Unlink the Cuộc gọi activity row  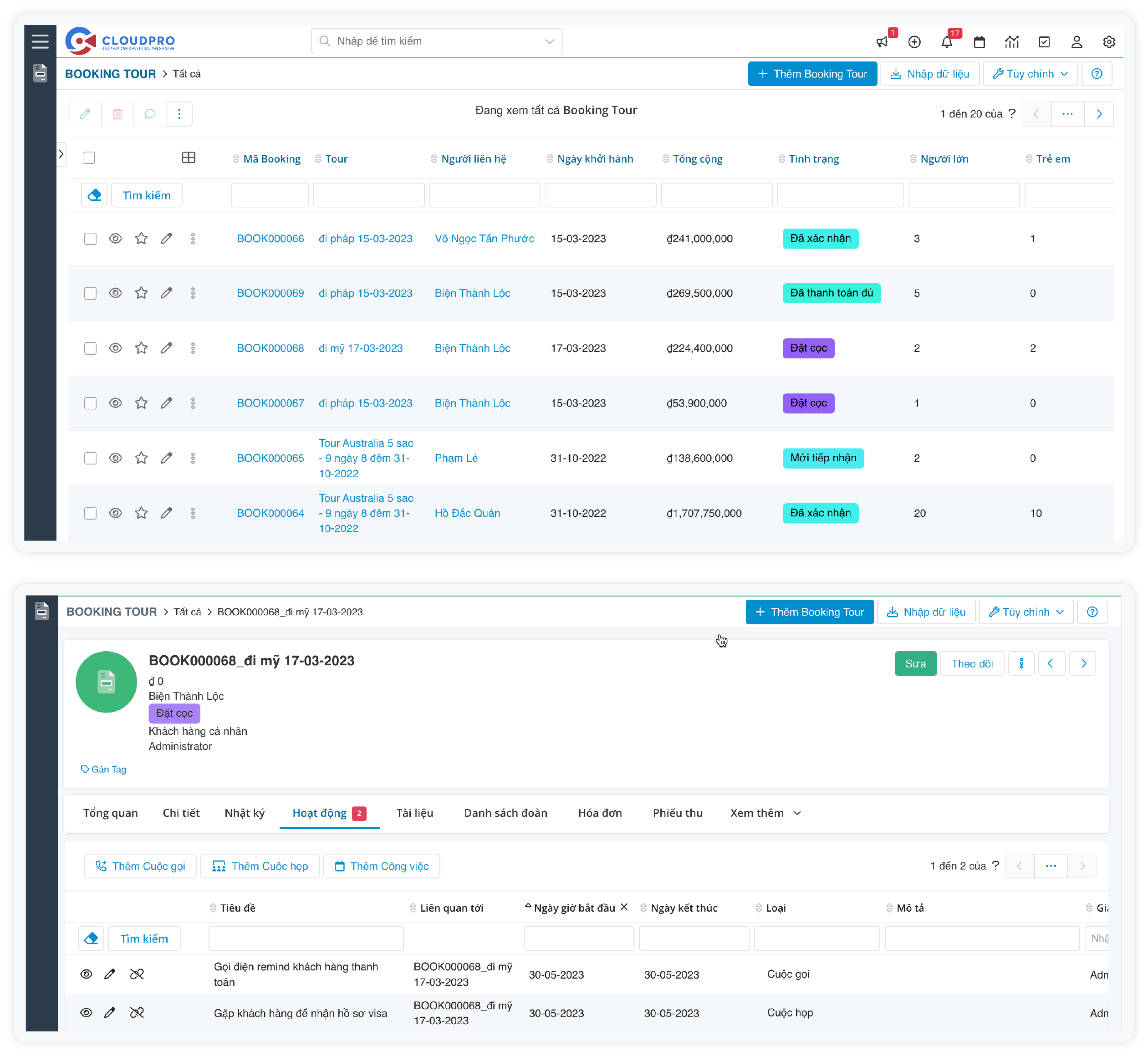[x=137, y=974]
